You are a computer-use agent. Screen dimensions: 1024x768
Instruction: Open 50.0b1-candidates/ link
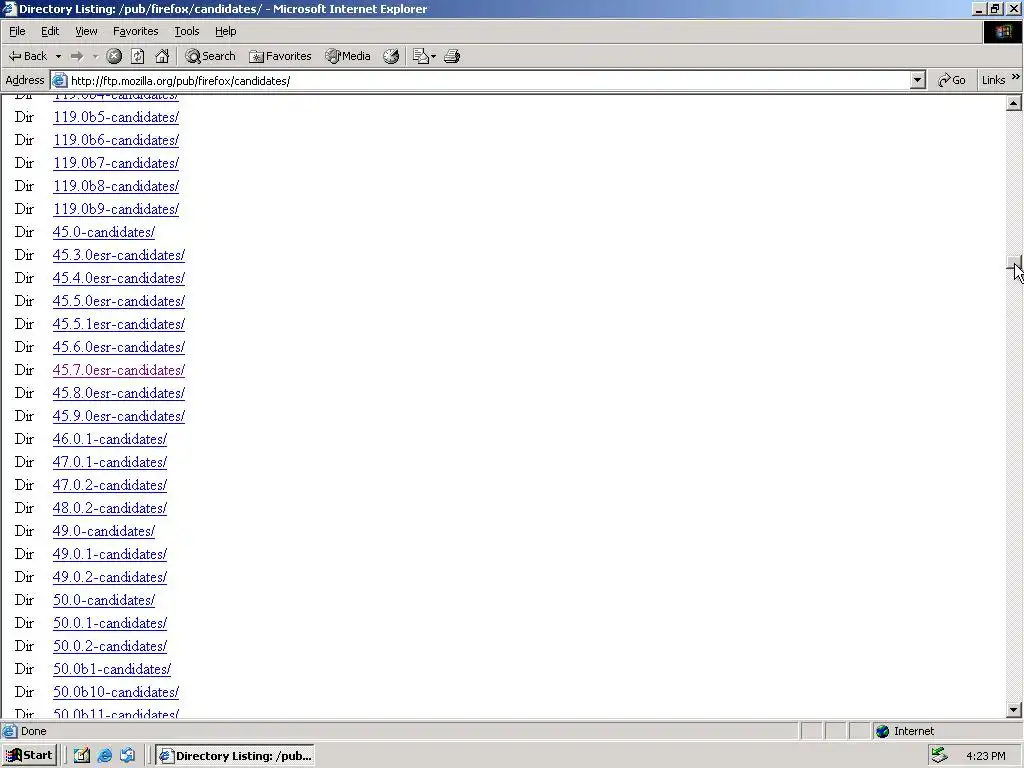coord(112,669)
